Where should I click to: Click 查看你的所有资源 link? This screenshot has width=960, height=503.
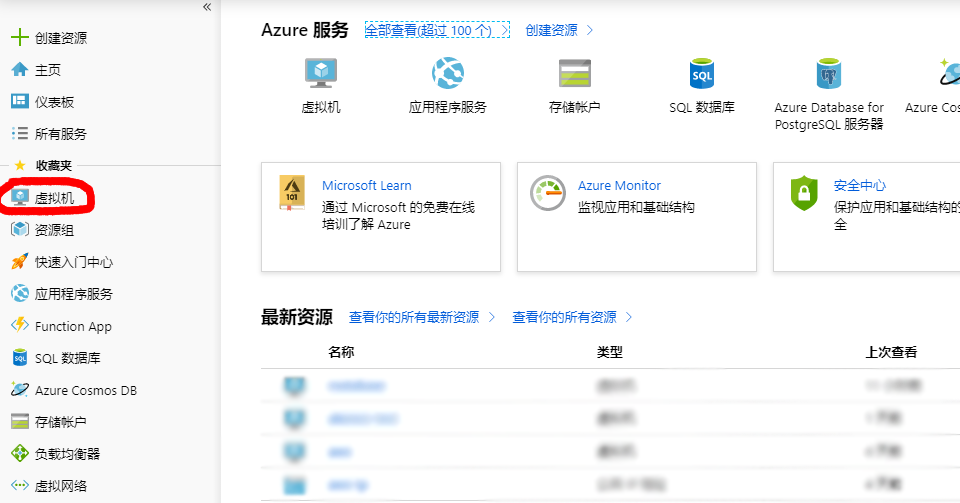point(572,317)
